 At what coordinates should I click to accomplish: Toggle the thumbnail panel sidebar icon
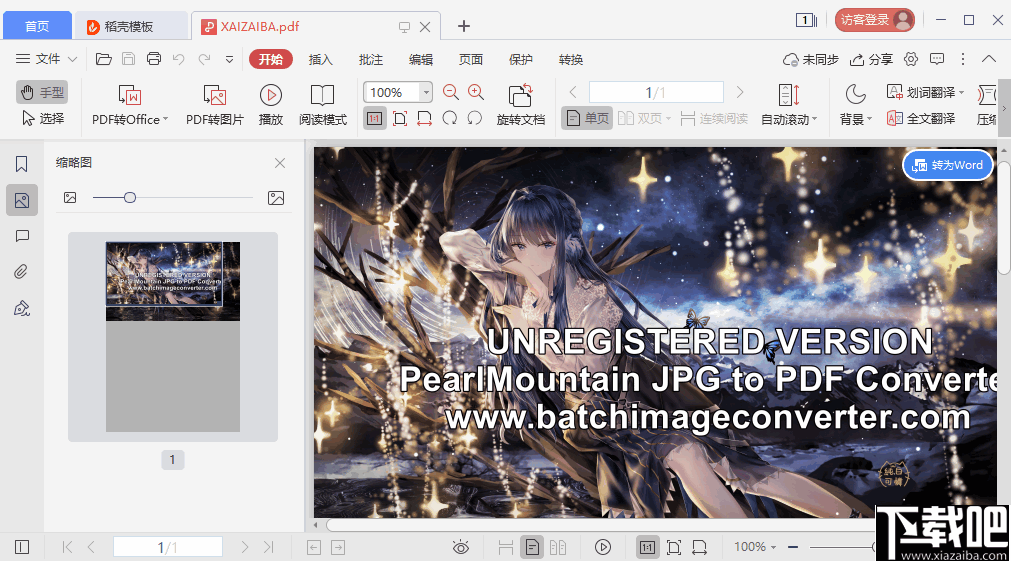21,200
